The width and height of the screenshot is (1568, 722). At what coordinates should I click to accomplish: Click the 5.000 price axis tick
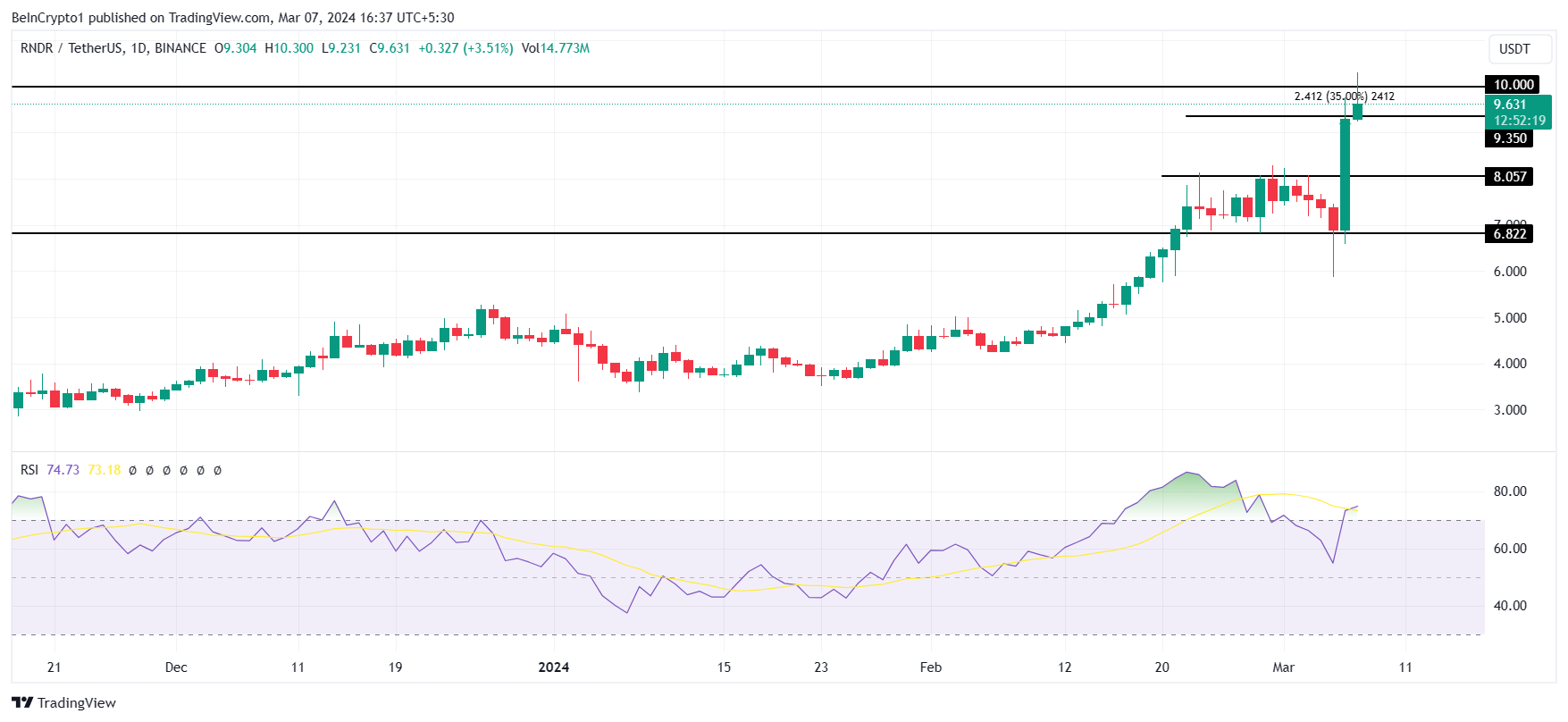click(x=1510, y=318)
